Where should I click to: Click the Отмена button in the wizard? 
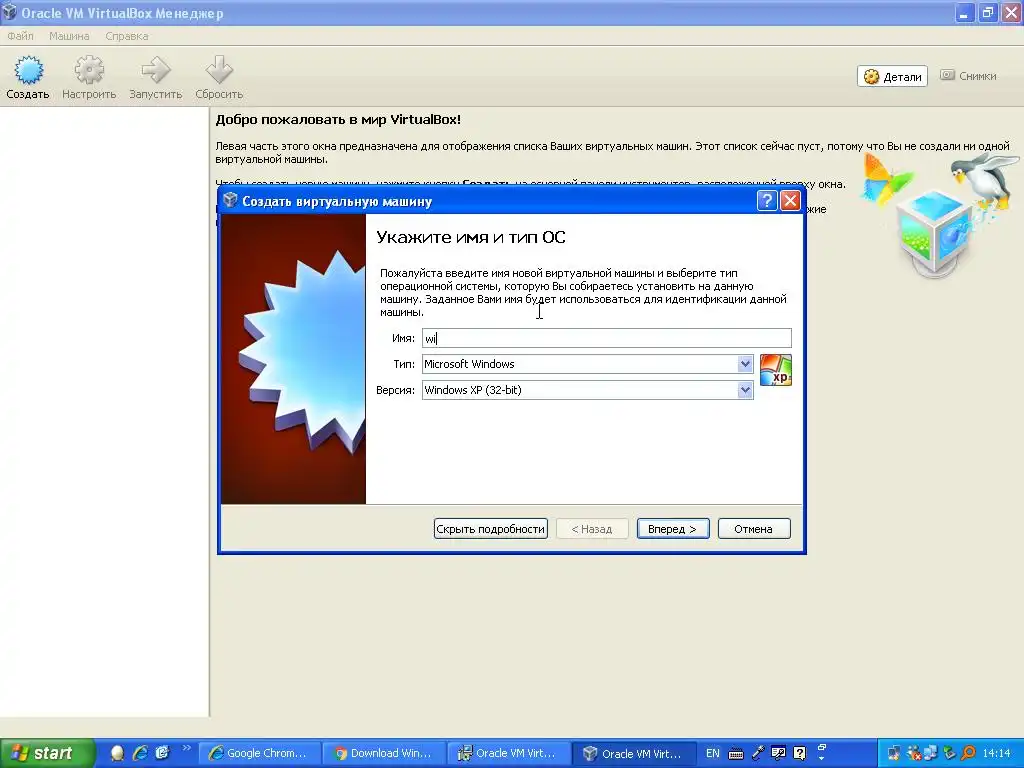[x=754, y=529]
